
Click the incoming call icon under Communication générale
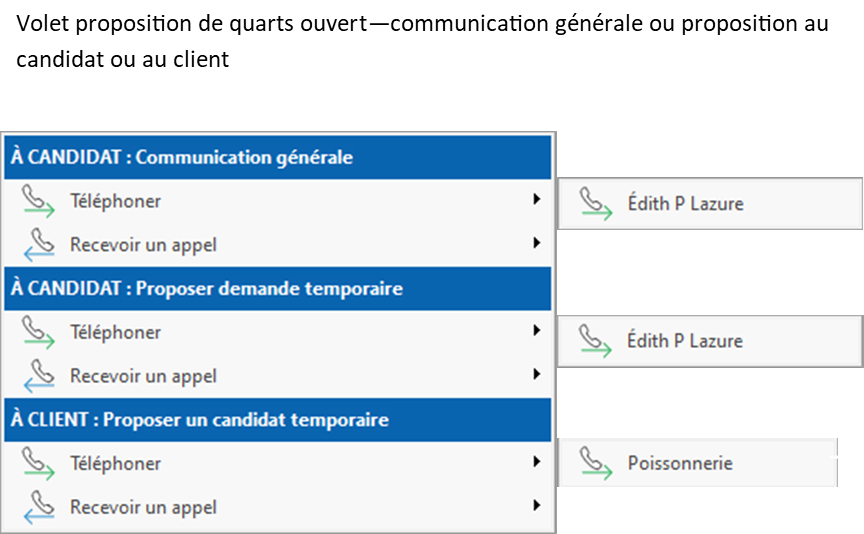[x=38, y=245]
